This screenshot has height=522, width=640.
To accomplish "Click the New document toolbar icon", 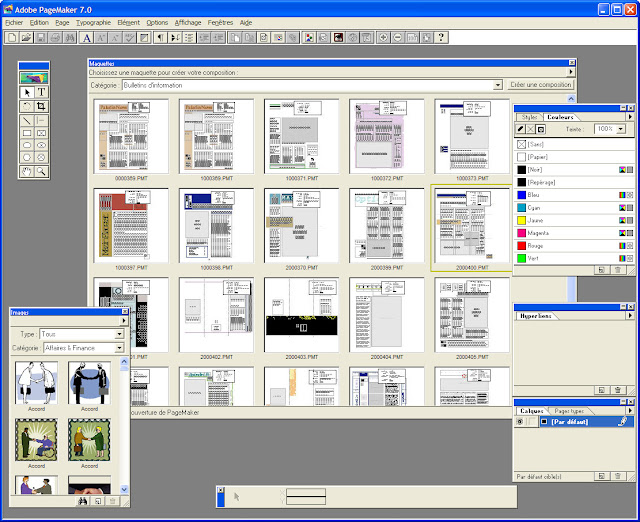I will [x=12, y=38].
